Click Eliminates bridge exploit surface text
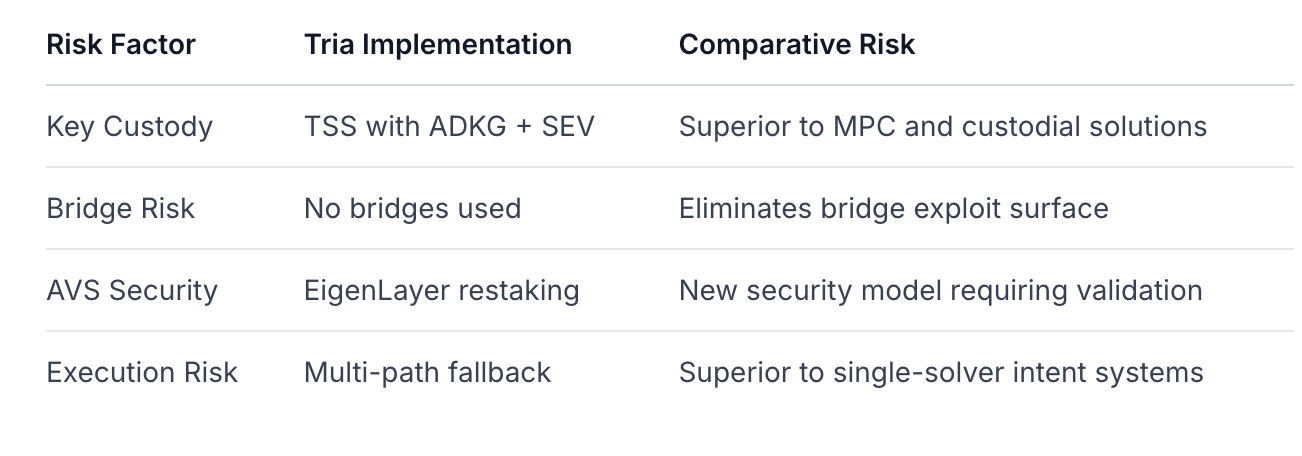The image size is (1302, 456). [893, 209]
